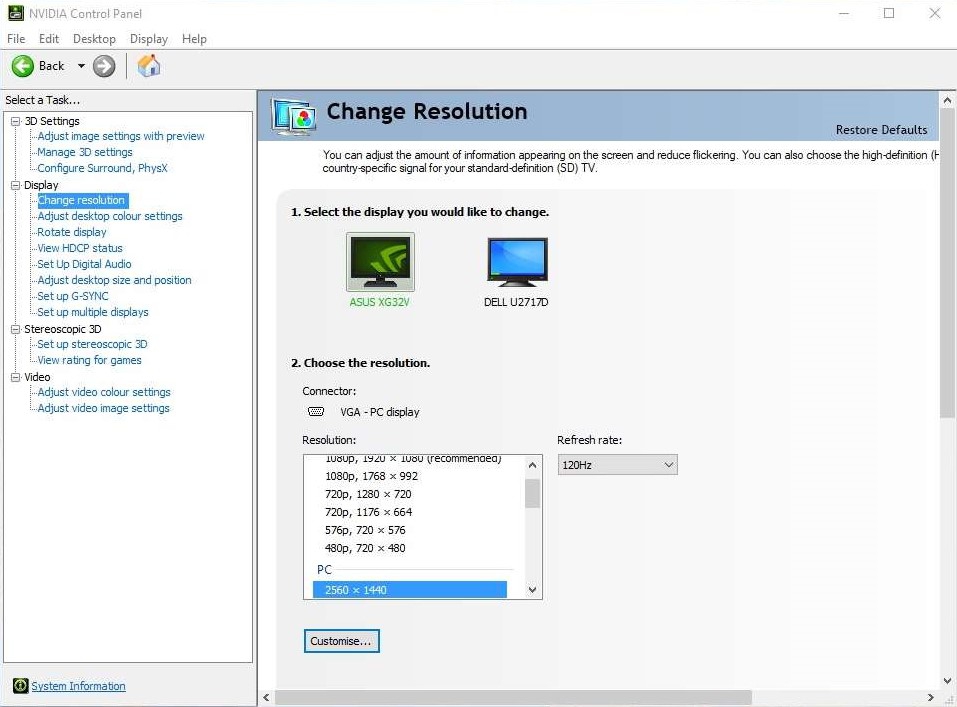957x707 pixels.
Task: Select 1080p, 1768 × 992 resolution
Action: [x=372, y=476]
